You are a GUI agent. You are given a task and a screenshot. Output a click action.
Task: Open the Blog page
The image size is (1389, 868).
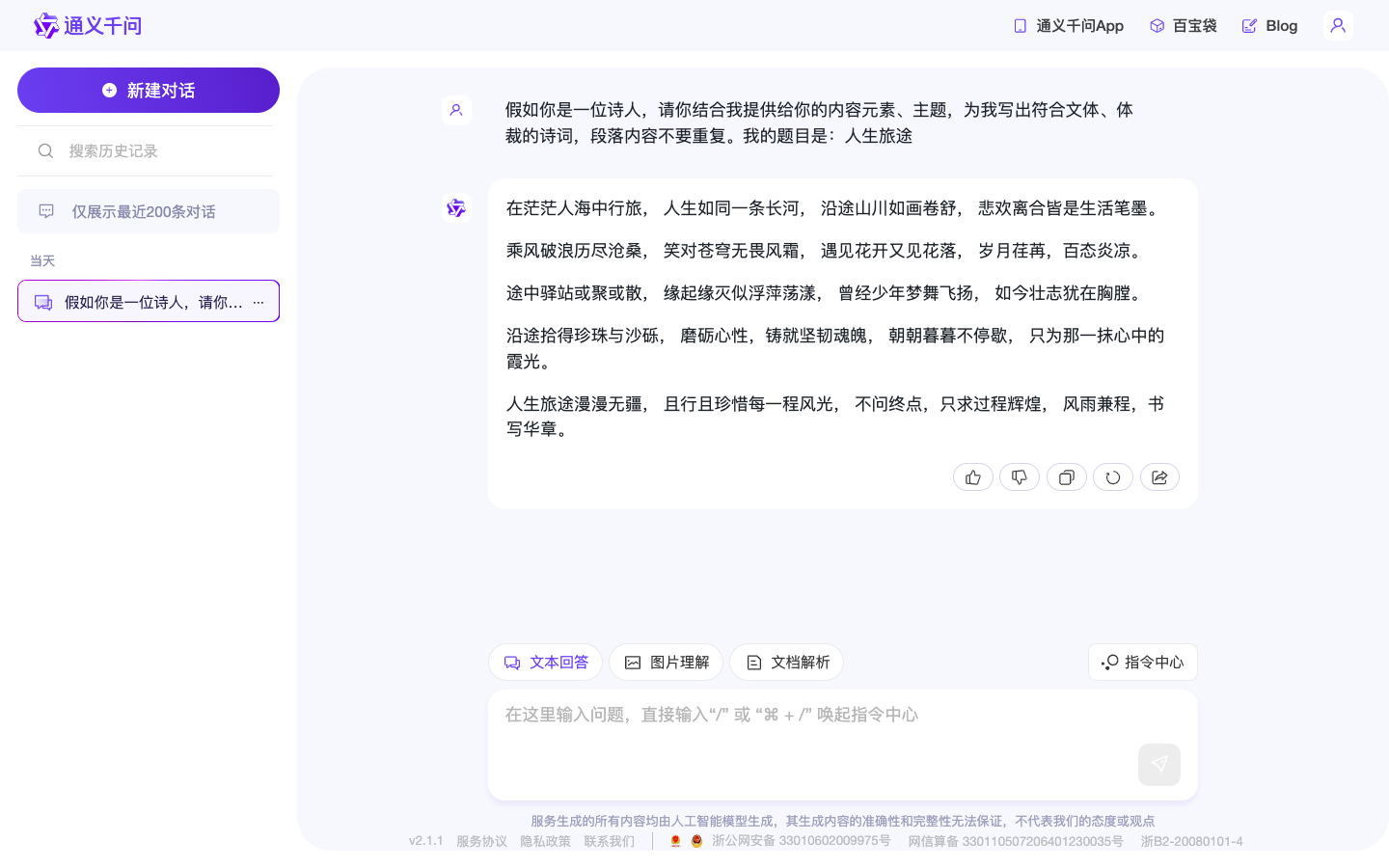coord(1269,25)
